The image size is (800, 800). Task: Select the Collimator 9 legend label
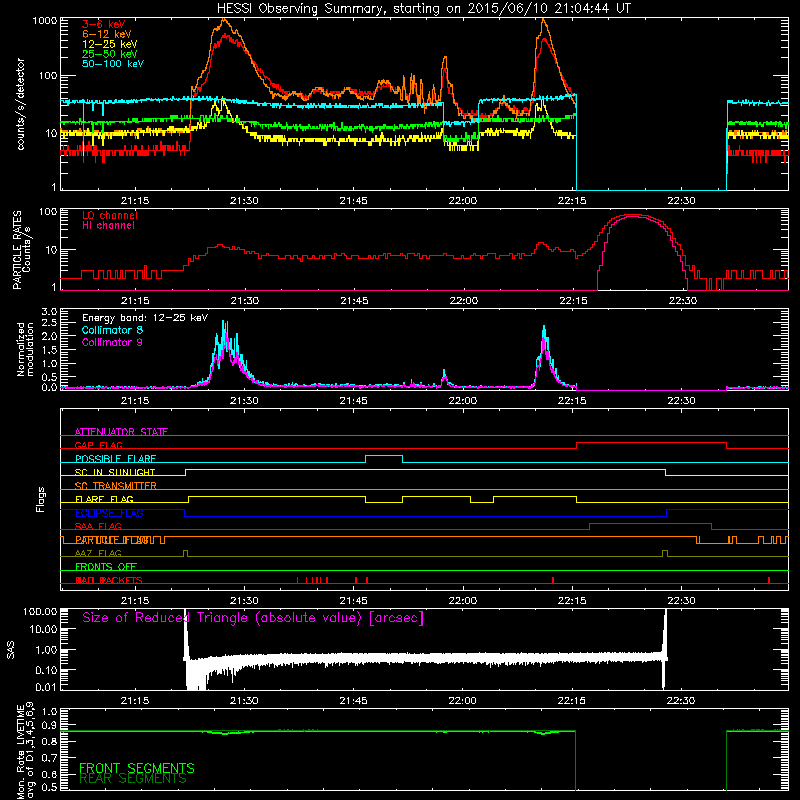pyautogui.click(x=112, y=342)
